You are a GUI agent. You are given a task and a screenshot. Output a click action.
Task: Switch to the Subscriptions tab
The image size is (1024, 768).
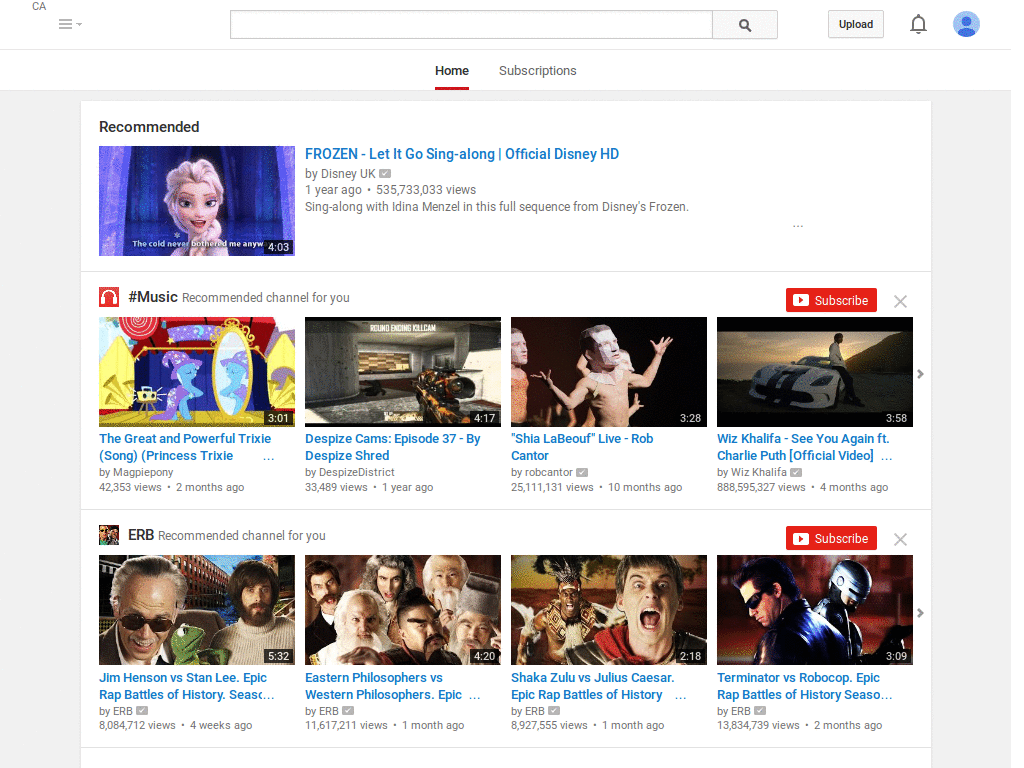pos(537,71)
